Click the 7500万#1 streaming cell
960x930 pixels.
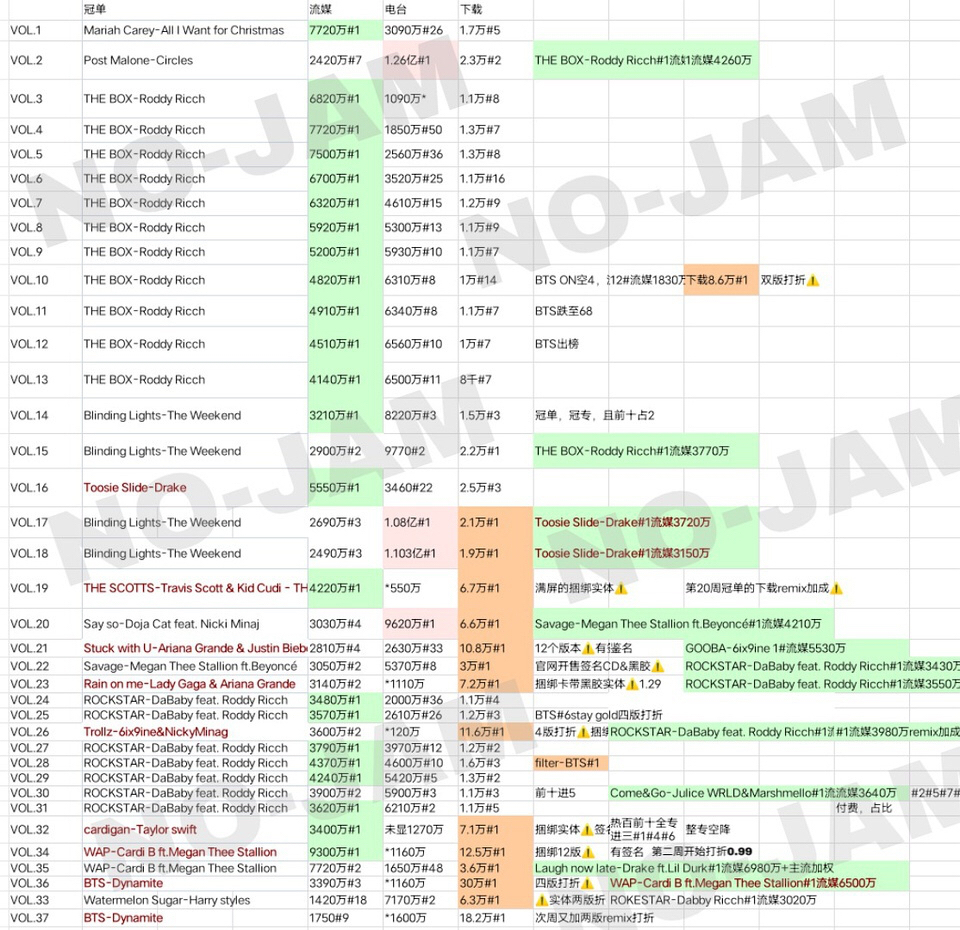(x=345, y=154)
